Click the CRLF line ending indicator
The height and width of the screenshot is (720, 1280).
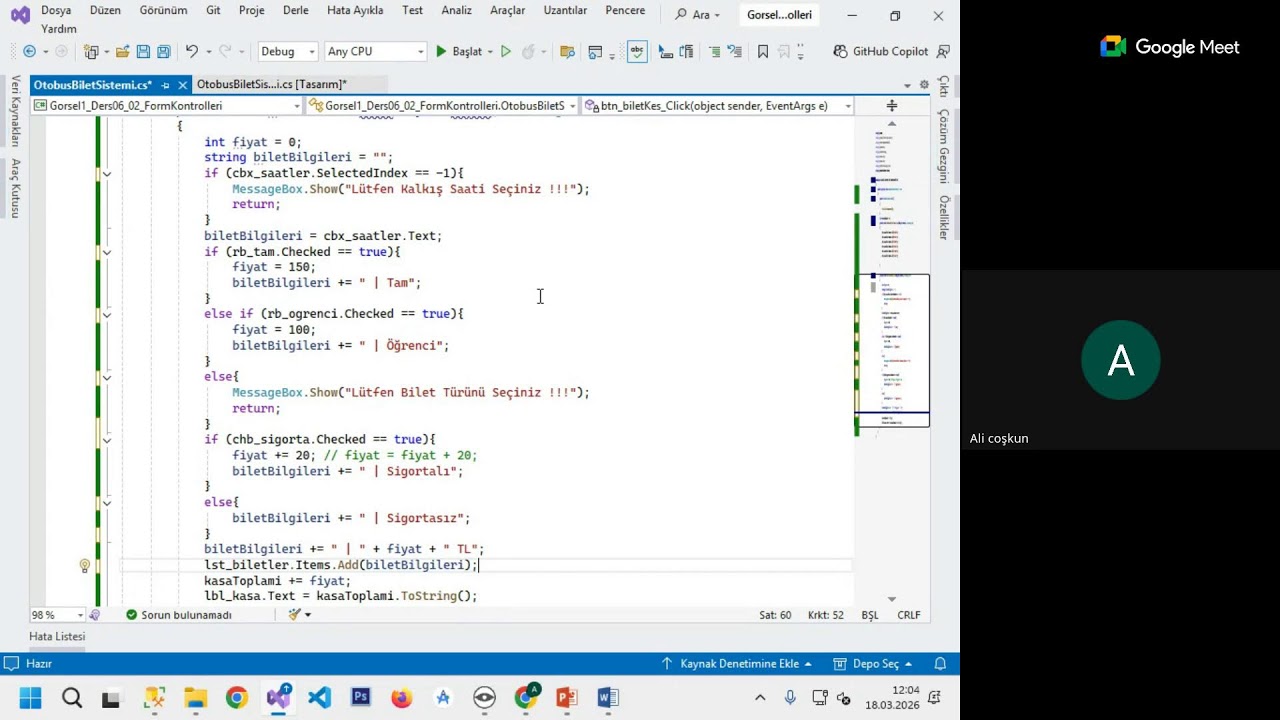[909, 615]
